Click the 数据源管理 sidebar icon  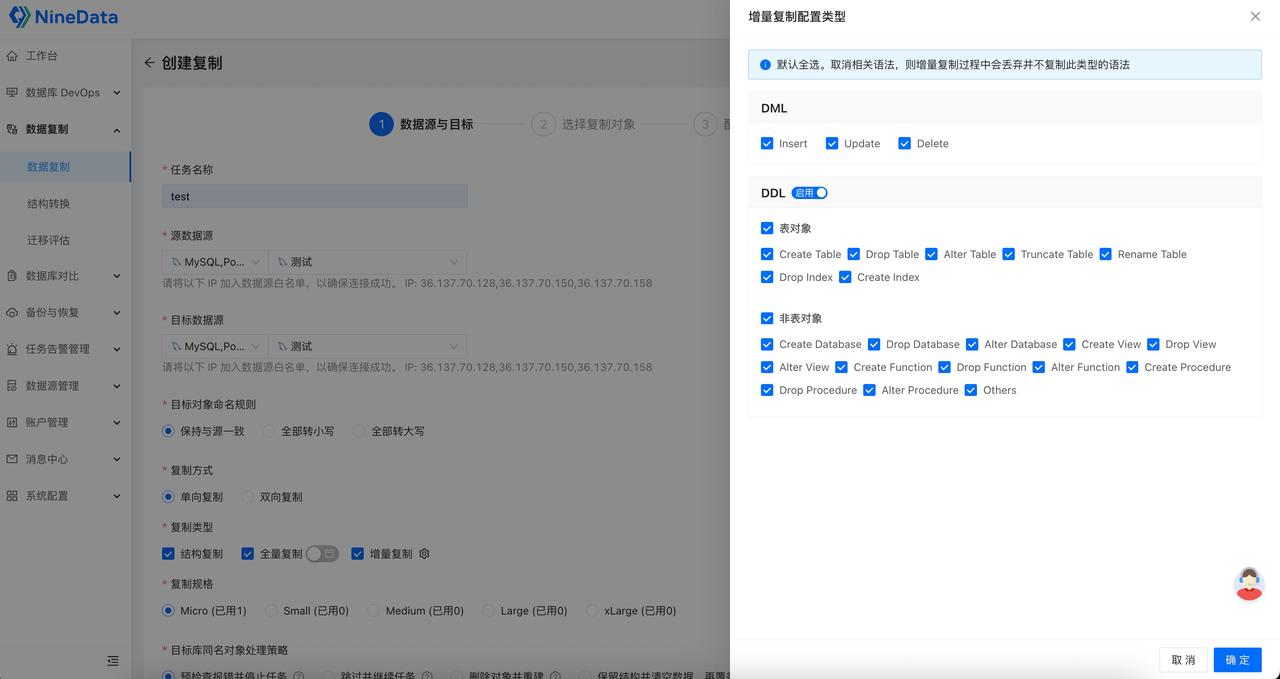12,386
